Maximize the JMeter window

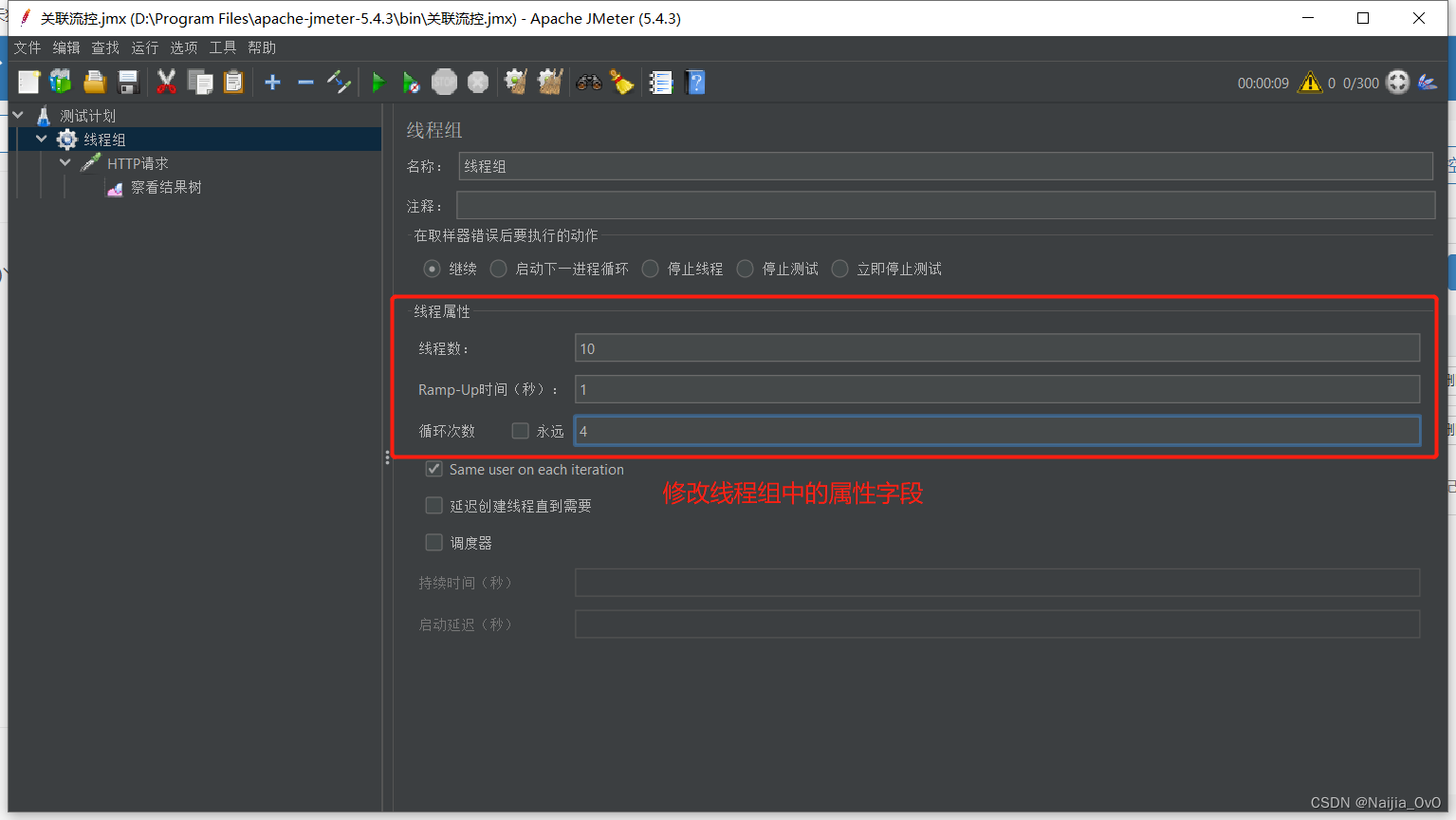tap(1363, 18)
